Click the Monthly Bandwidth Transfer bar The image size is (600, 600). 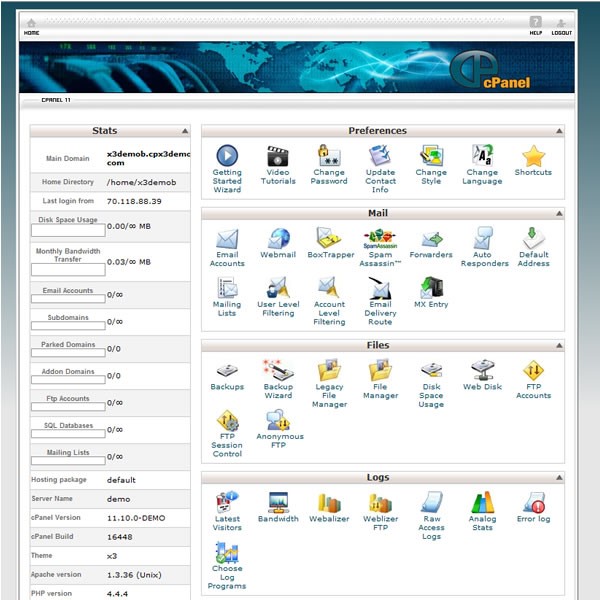click(x=68, y=269)
